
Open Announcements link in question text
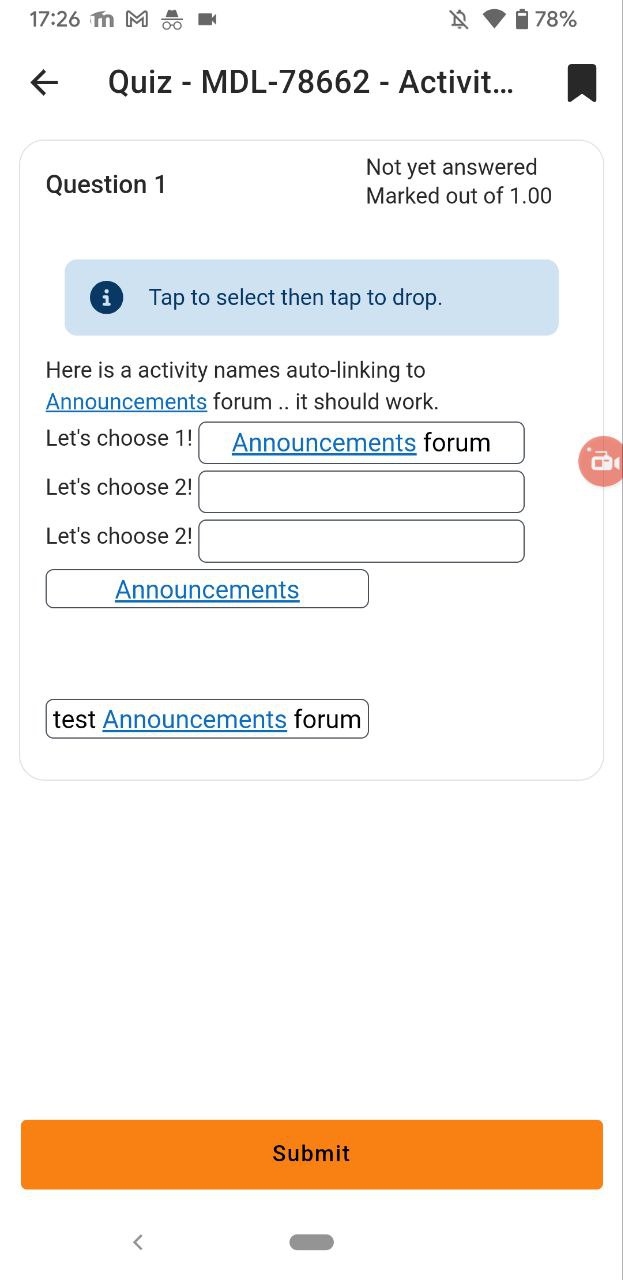pos(127,402)
